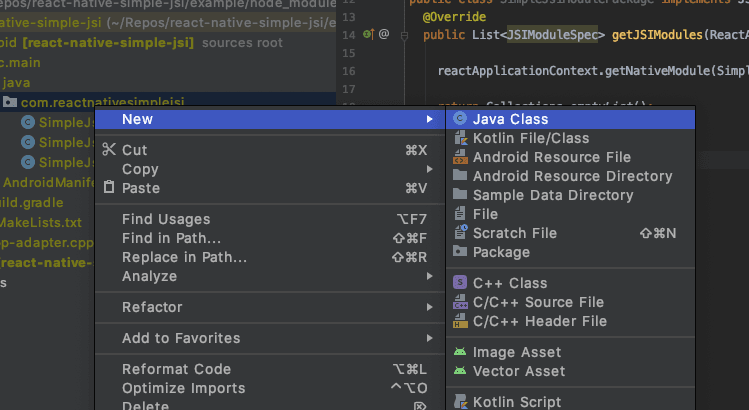Select com.reactnativesimplejsi package in tree

pos(102,101)
